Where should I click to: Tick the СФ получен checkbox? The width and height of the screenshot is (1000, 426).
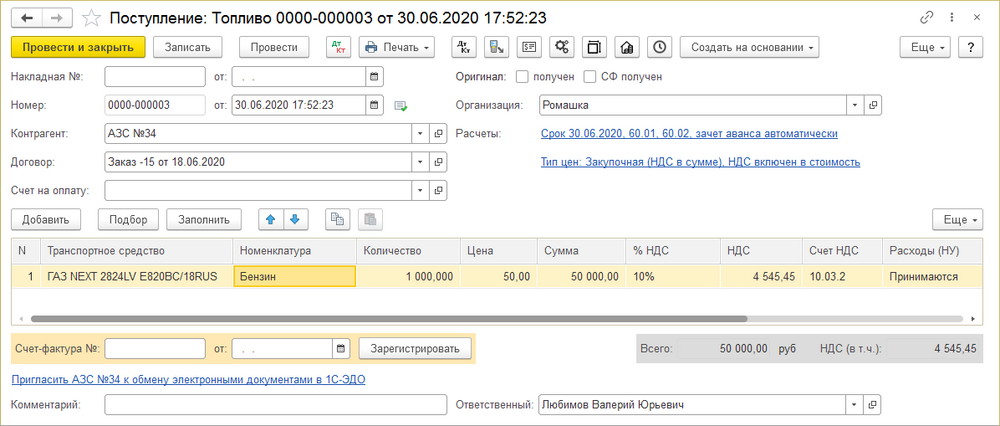point(590,77)
